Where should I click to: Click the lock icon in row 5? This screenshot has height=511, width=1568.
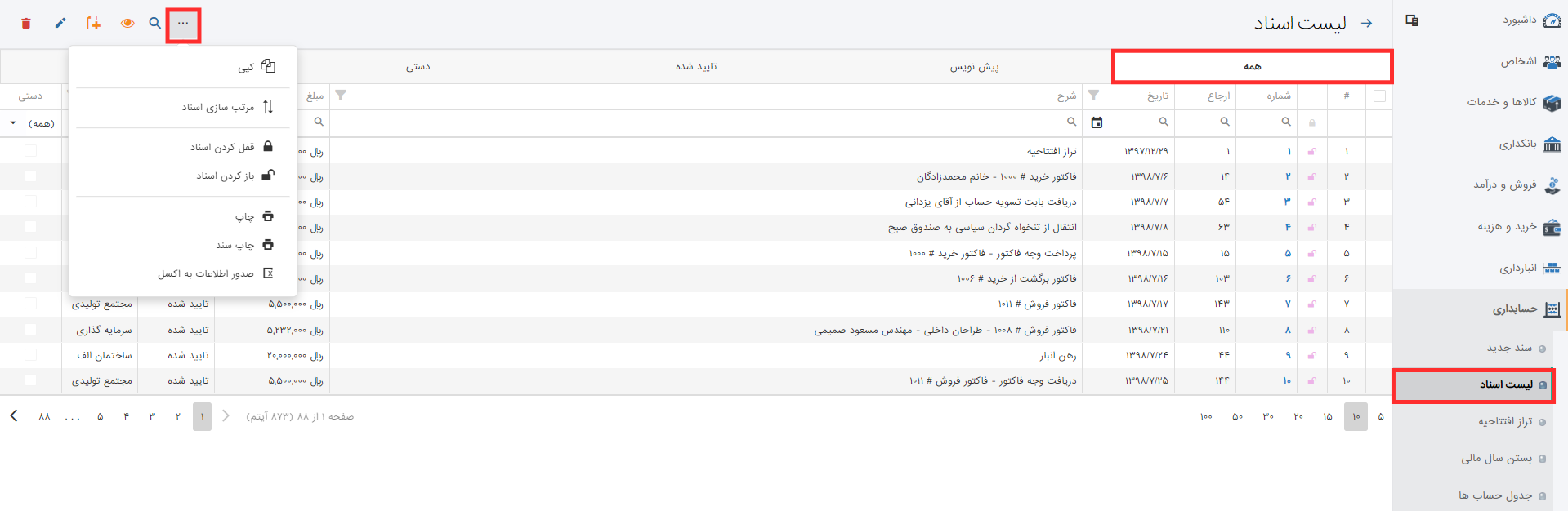pos(1312,253)
